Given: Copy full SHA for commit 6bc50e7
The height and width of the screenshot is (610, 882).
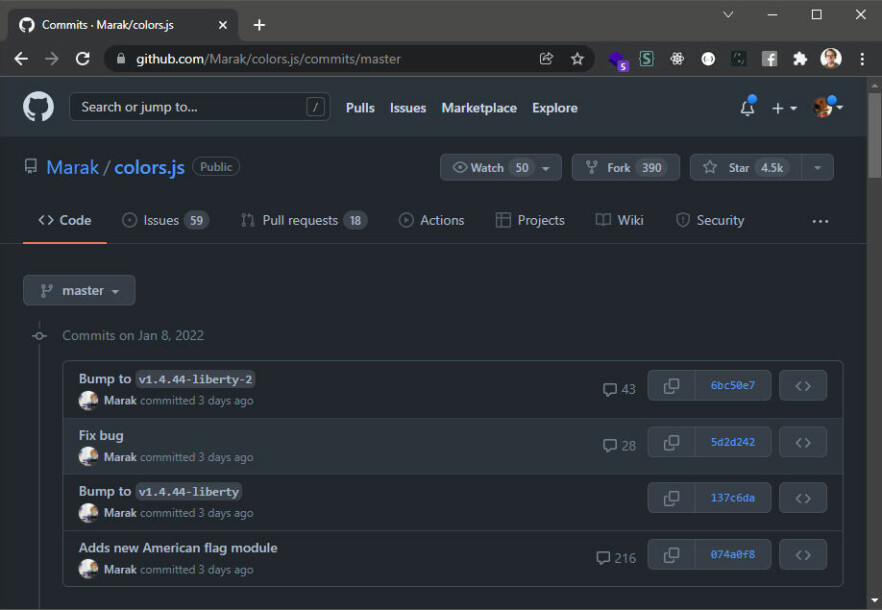Looking at the screenshot, I should pyautogui.click(x=672, y=386).
